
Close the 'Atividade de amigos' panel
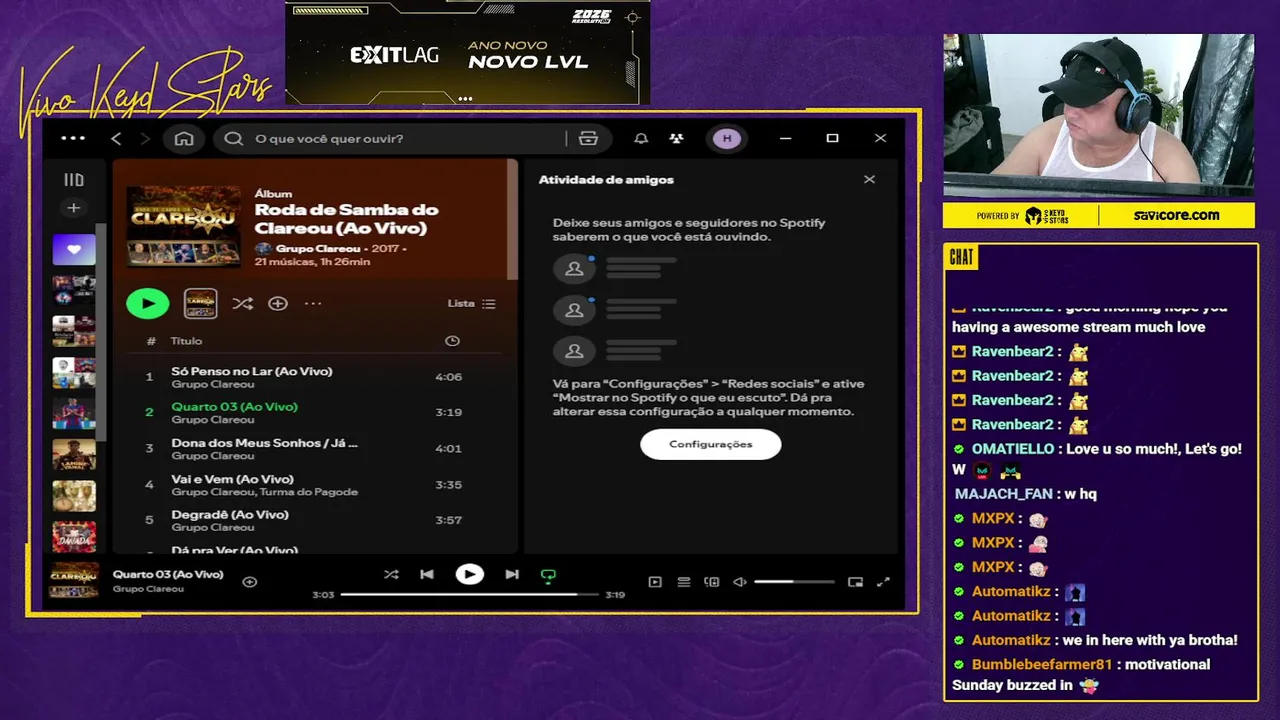pos(869,180)
